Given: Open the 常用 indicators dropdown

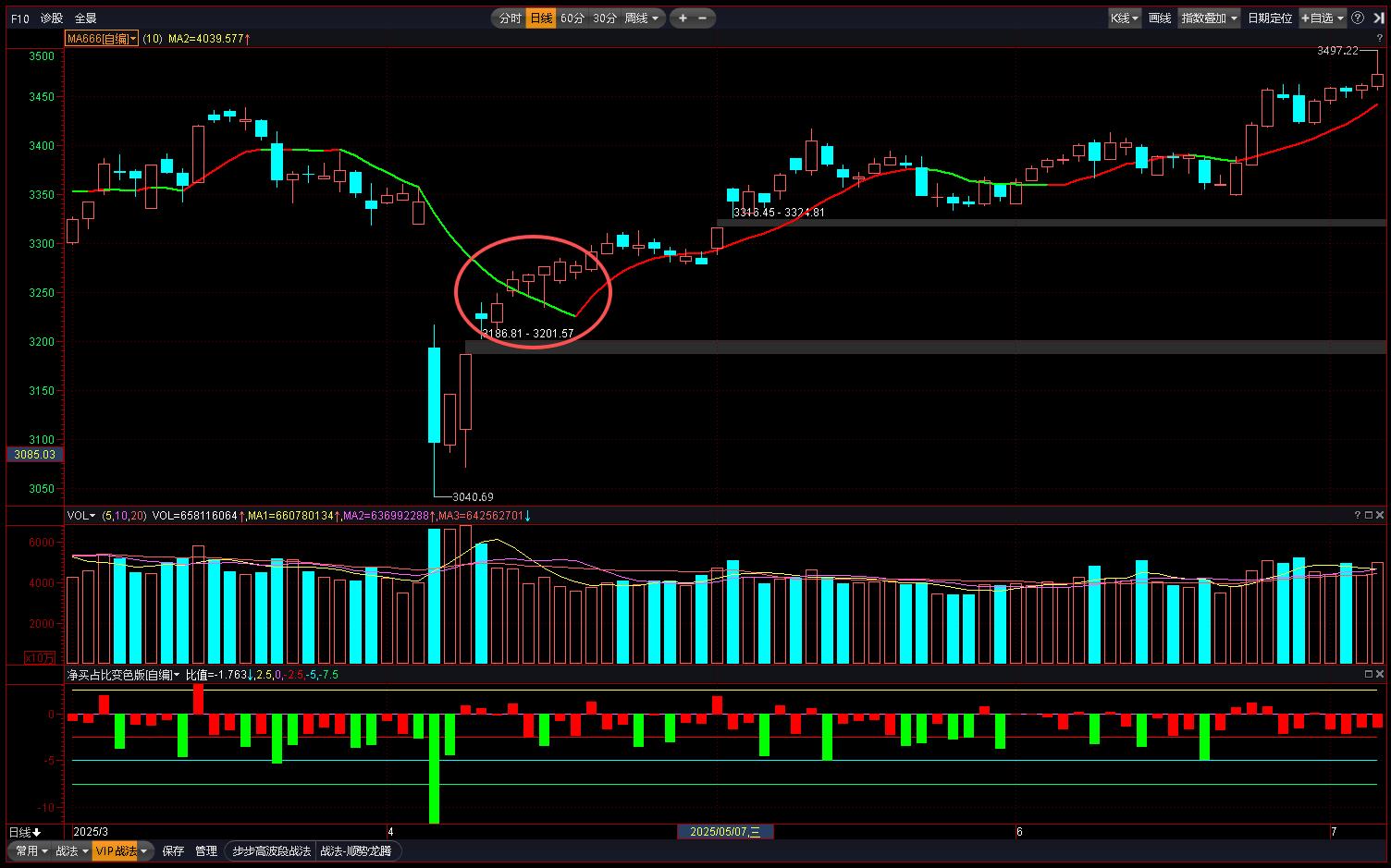Looking at the screenshot, I should pos(31,850).
